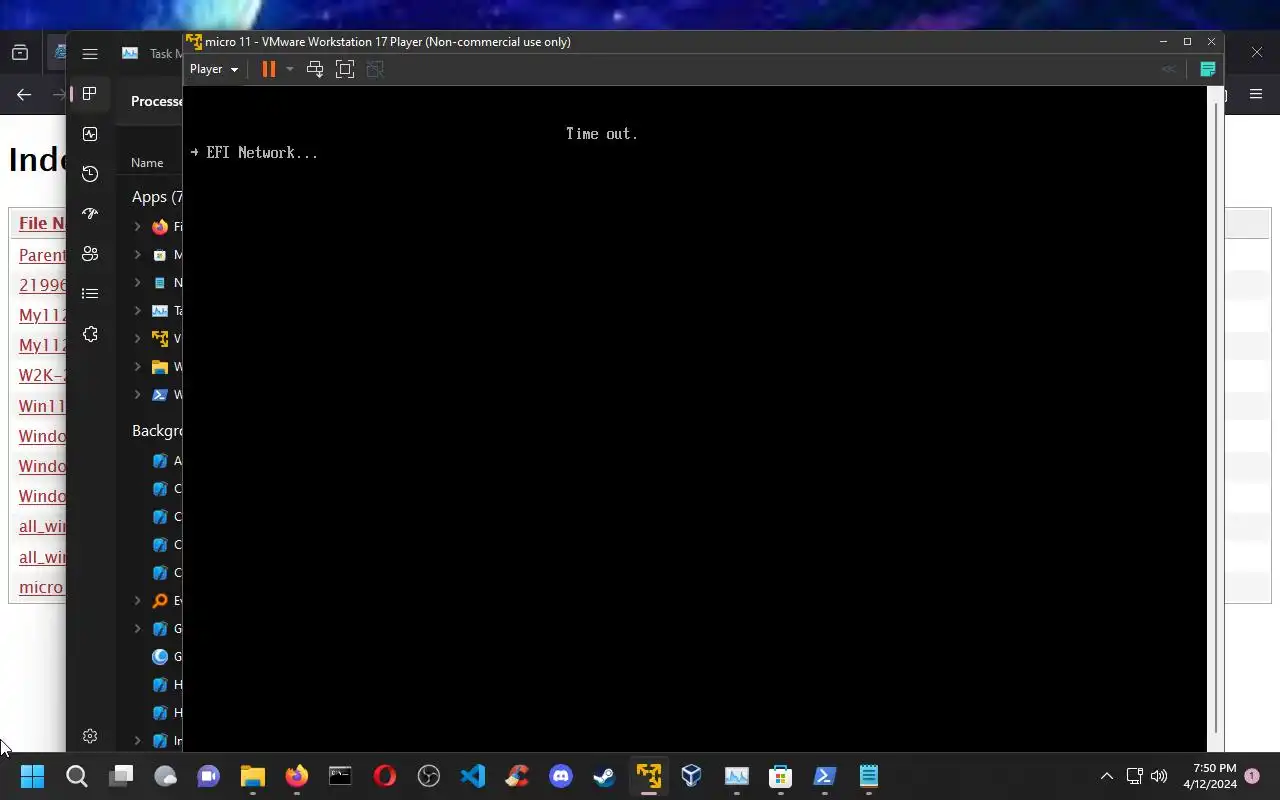
Task: Open the W2K- file link
Action: point(43,376)
